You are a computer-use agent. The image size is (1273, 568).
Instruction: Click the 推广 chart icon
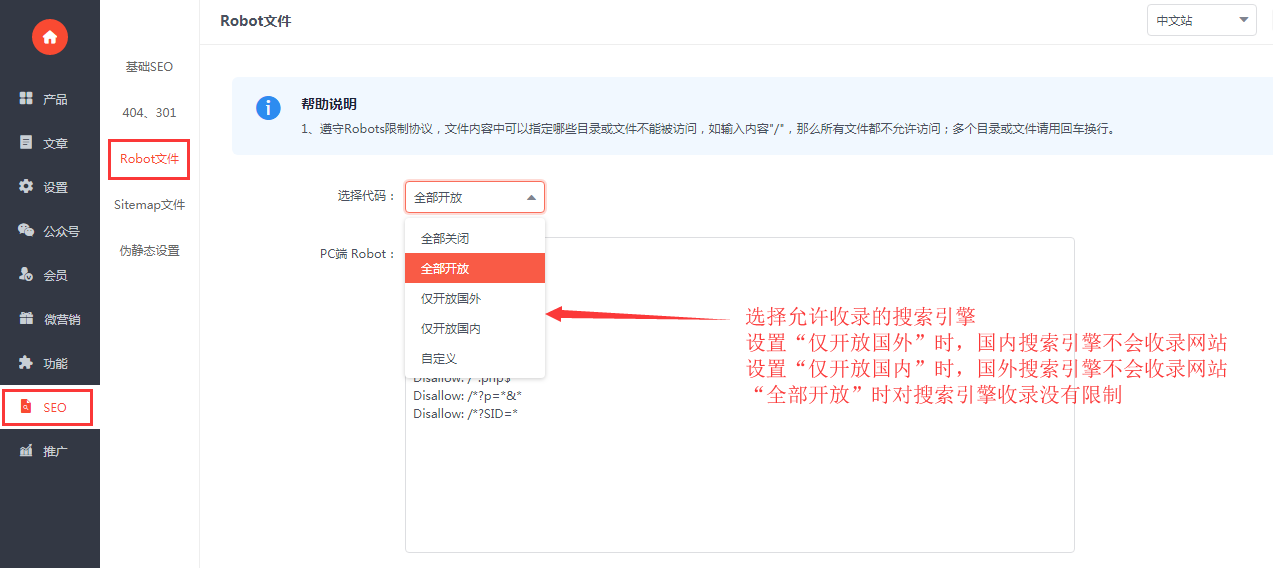[x=27, y=451]
